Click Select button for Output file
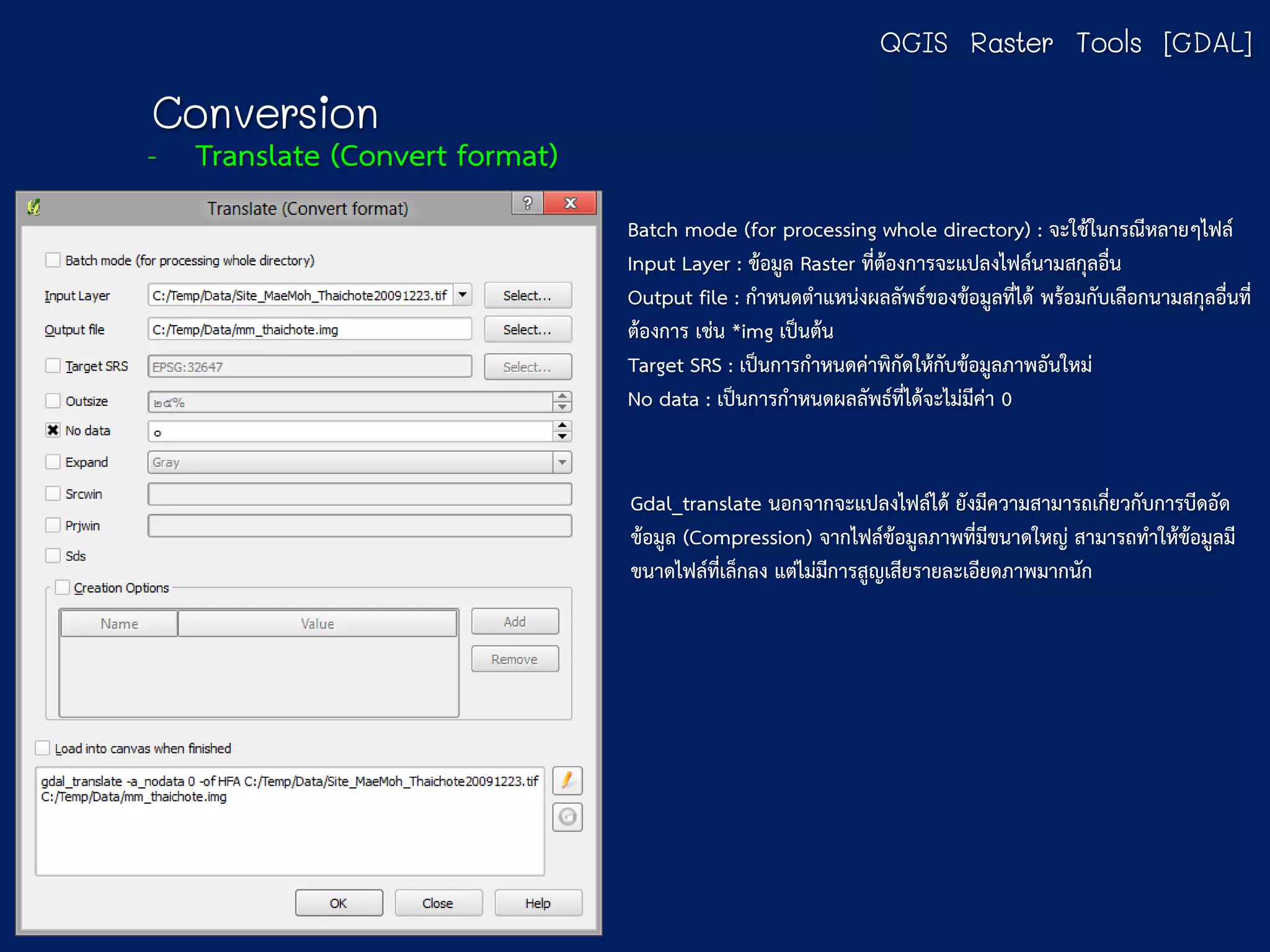This screenshot has width=1270, height=952. (x=528, y=330)
